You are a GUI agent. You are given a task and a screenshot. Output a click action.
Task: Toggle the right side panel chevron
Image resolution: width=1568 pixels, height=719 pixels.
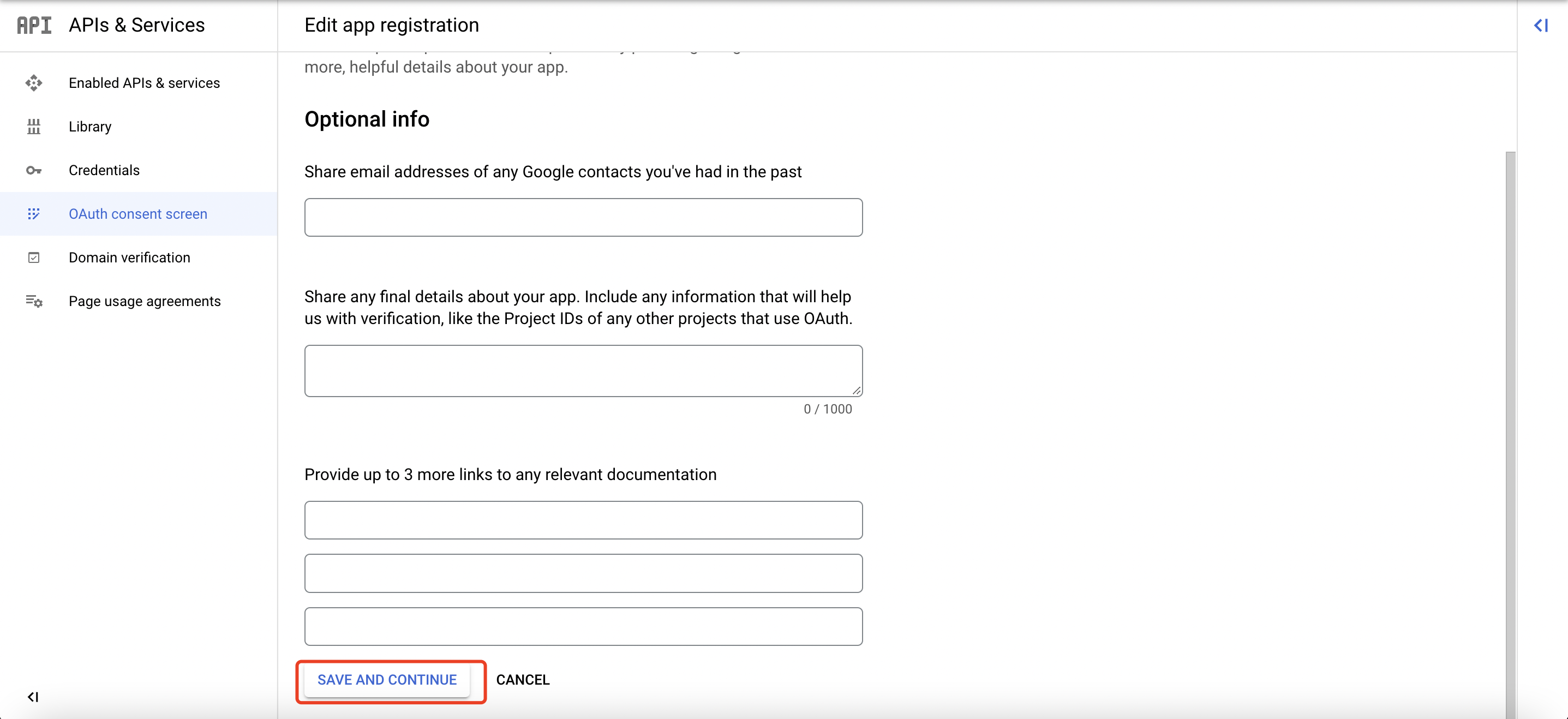coord(1541,26)
